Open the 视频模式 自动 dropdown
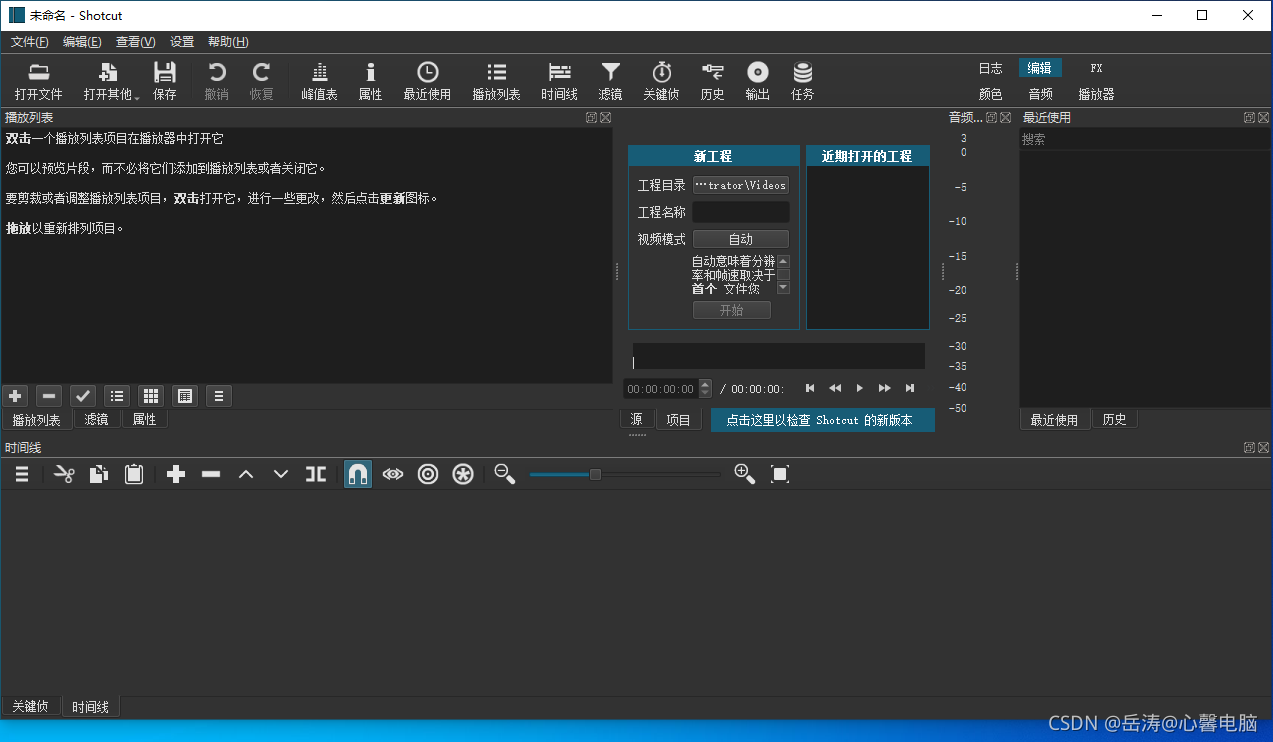 [741, 239]
